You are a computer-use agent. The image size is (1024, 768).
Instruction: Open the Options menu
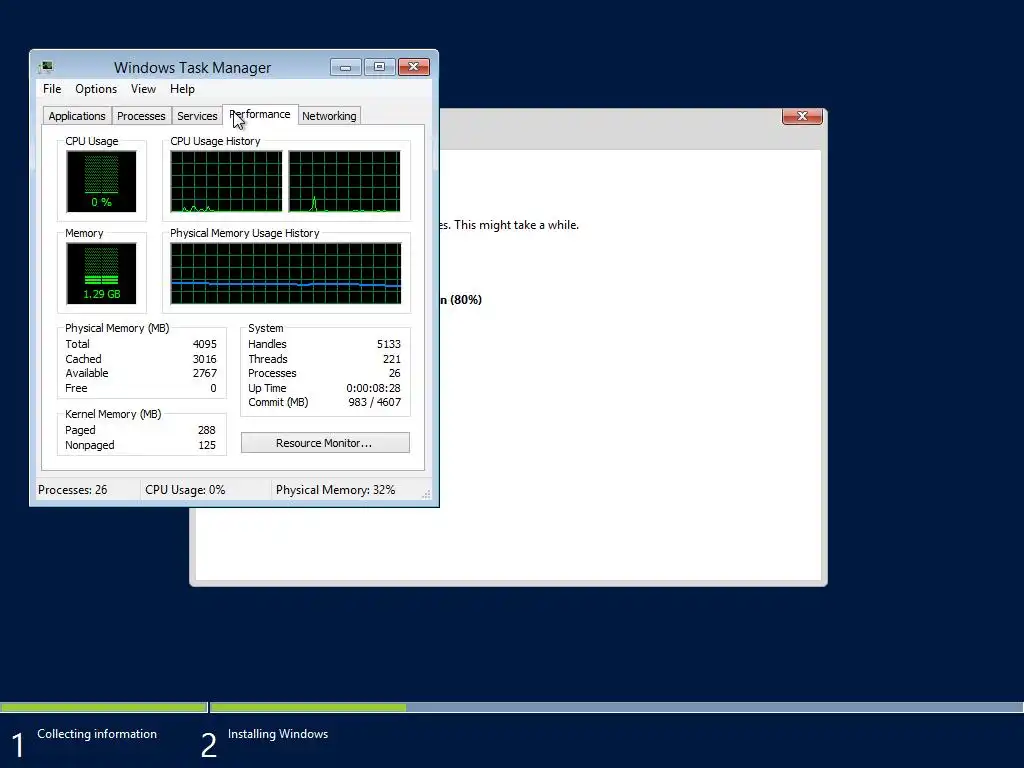pyautogui.click(x=95, y=89)
